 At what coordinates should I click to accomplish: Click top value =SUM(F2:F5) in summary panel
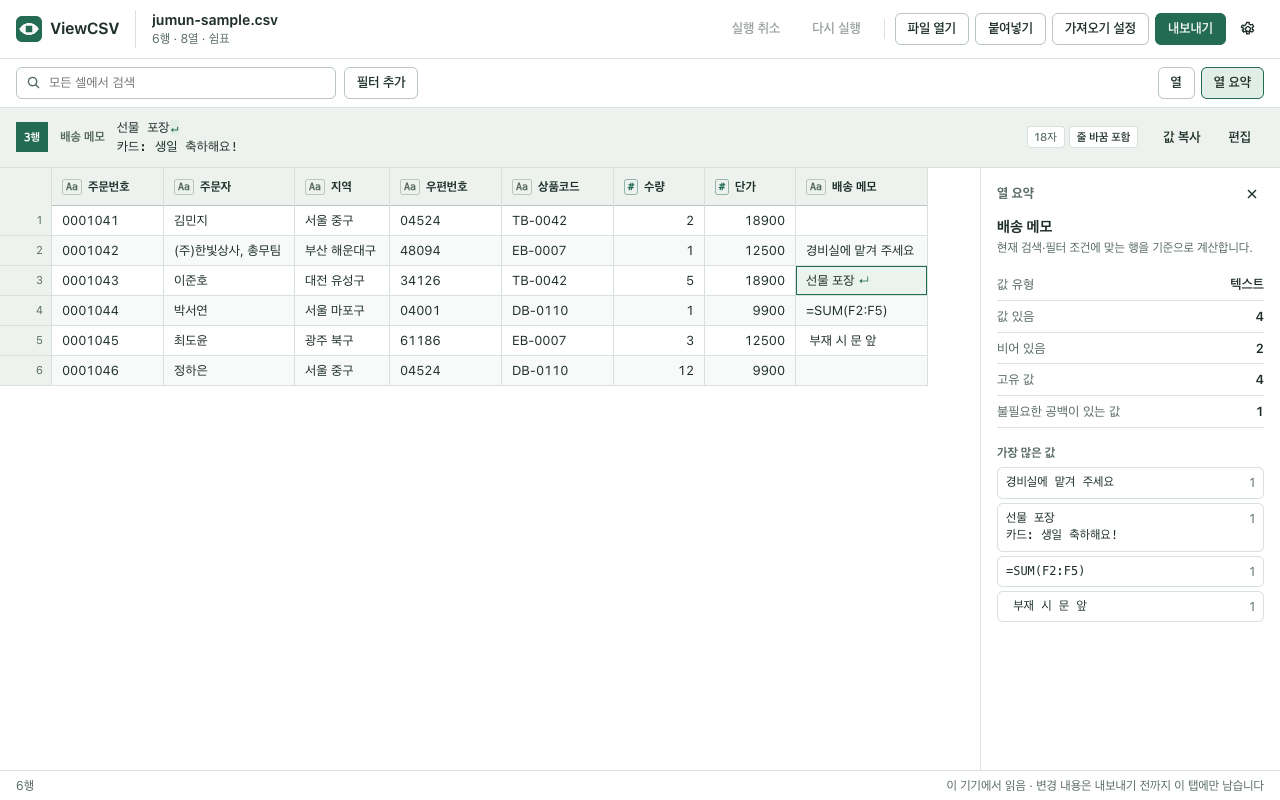[x=1130, y=572]
